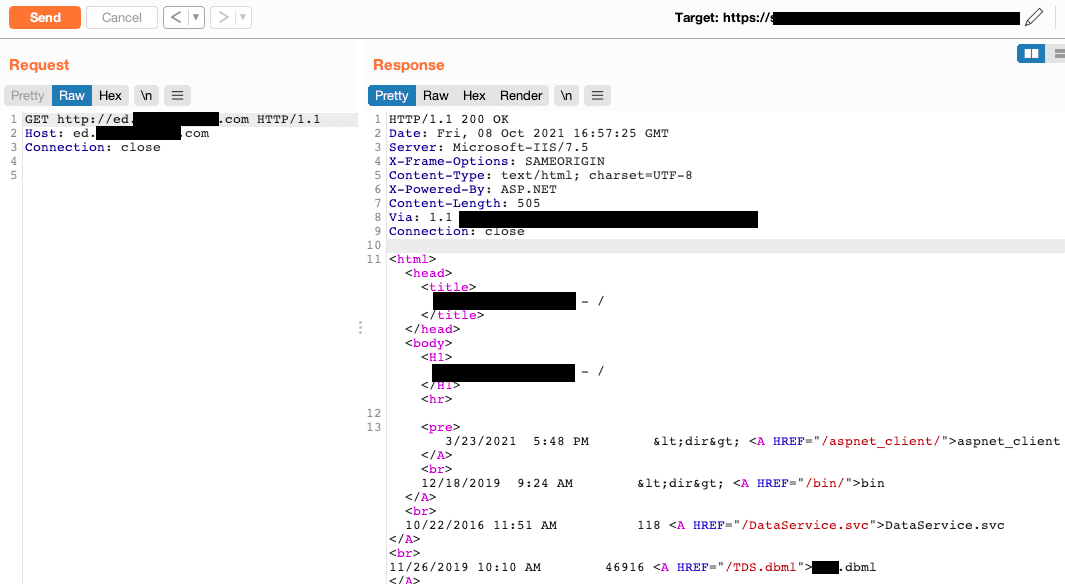Select the Raw tab in Request panel
The image size is (1065, 584).
tap(72, 96)
